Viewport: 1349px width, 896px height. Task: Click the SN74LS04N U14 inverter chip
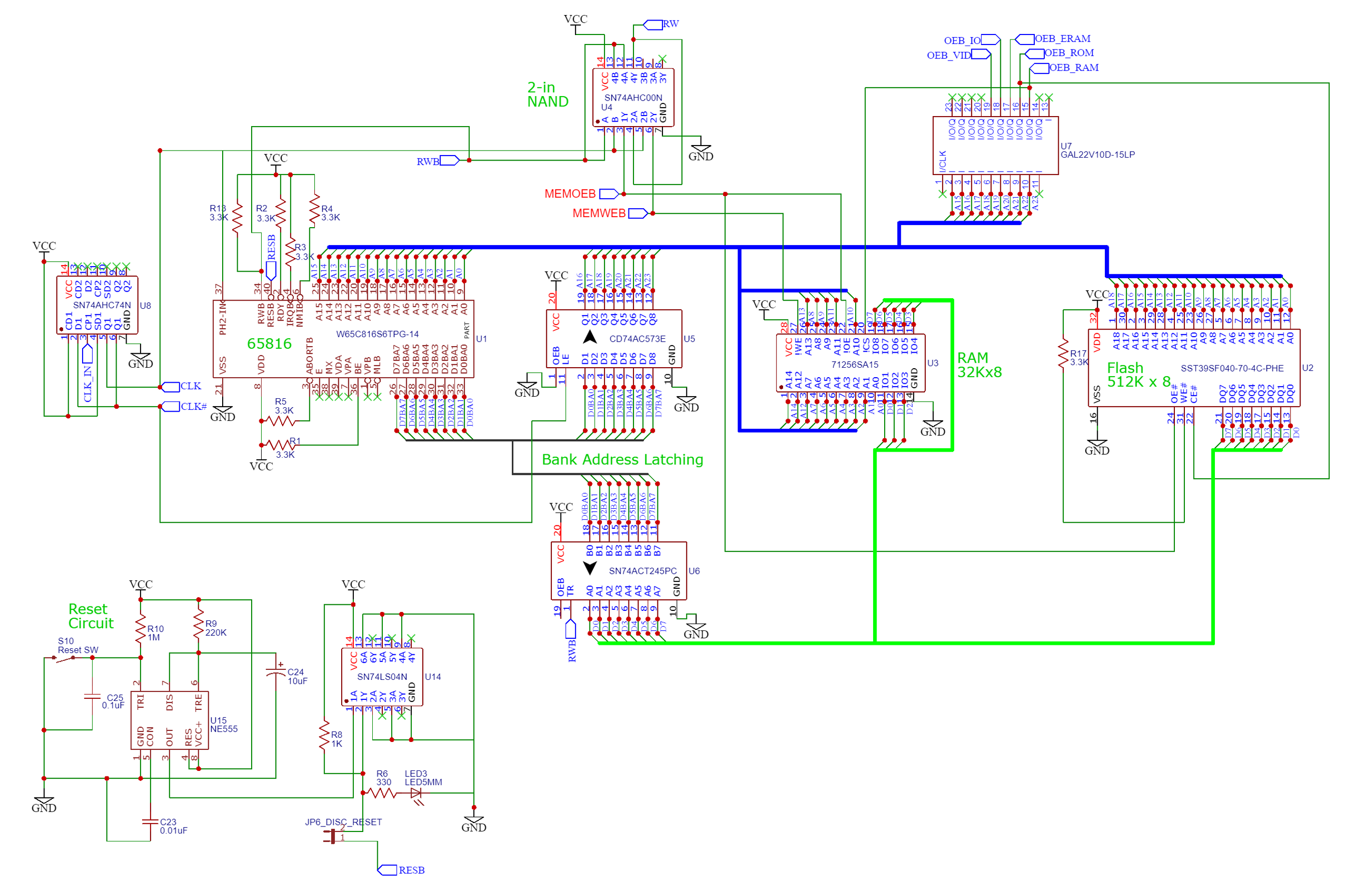tap(382, 678)
